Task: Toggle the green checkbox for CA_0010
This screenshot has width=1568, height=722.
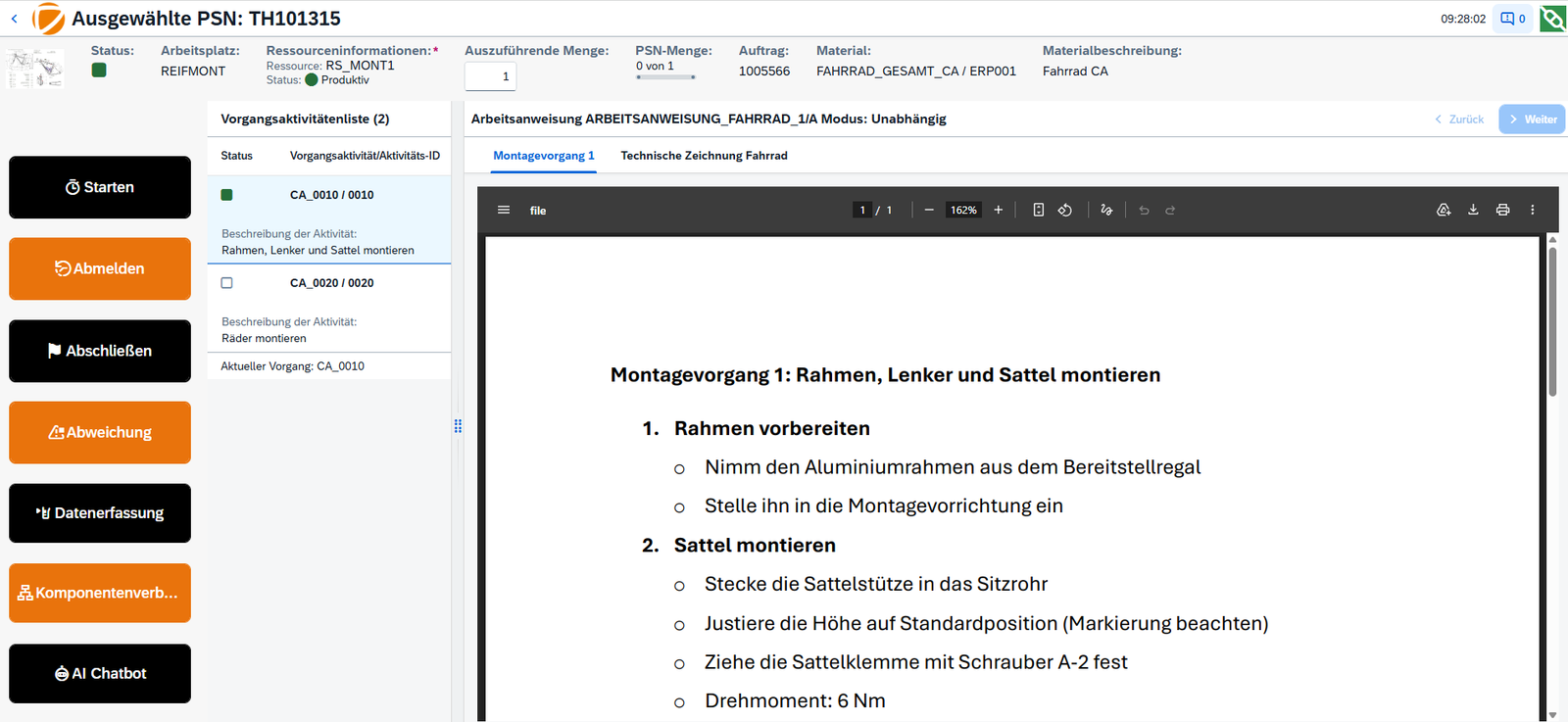Action: click(226, 195)
